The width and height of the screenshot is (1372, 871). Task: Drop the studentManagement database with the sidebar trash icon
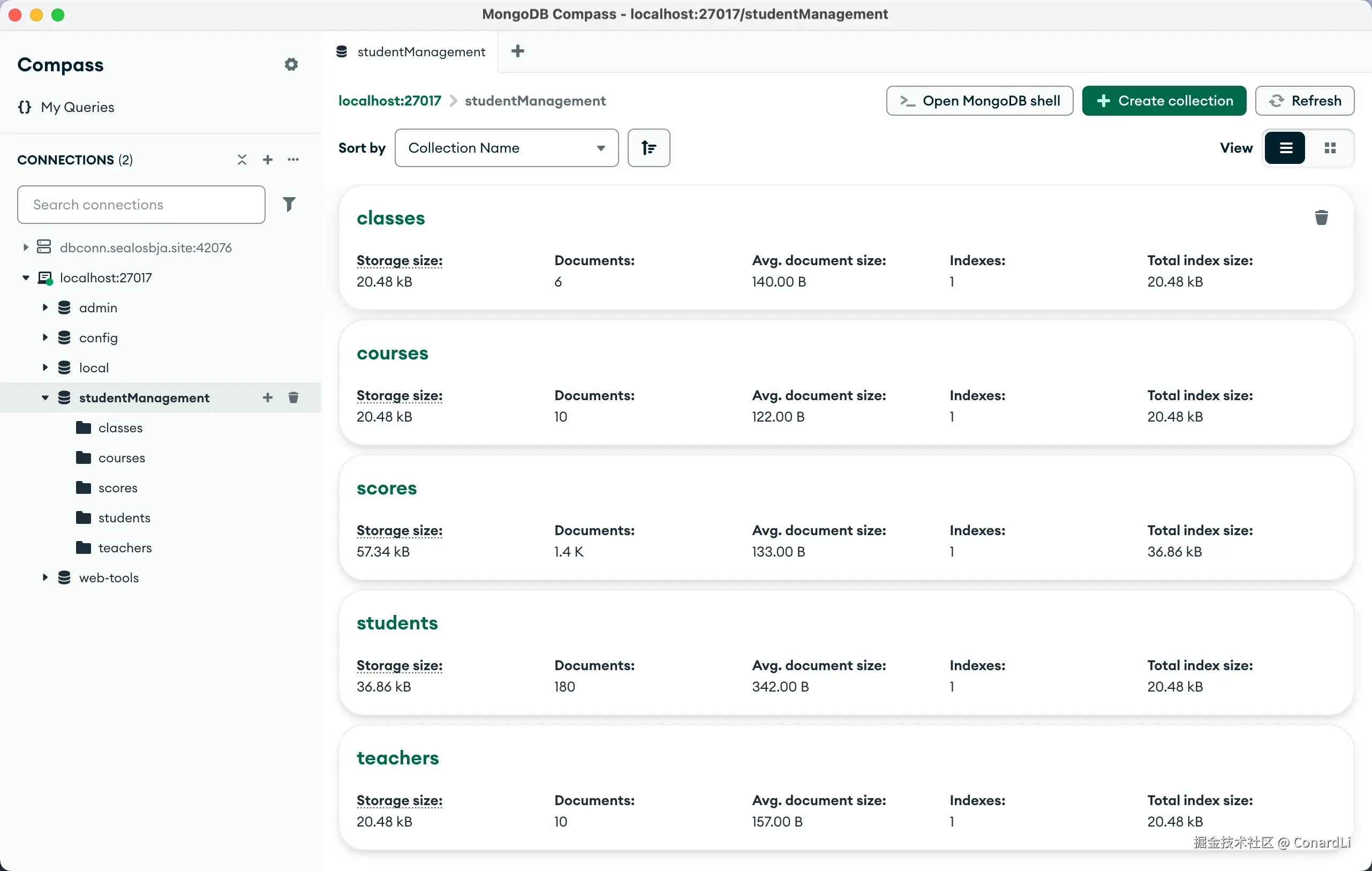pyautogui.click(x=293, y=397)
